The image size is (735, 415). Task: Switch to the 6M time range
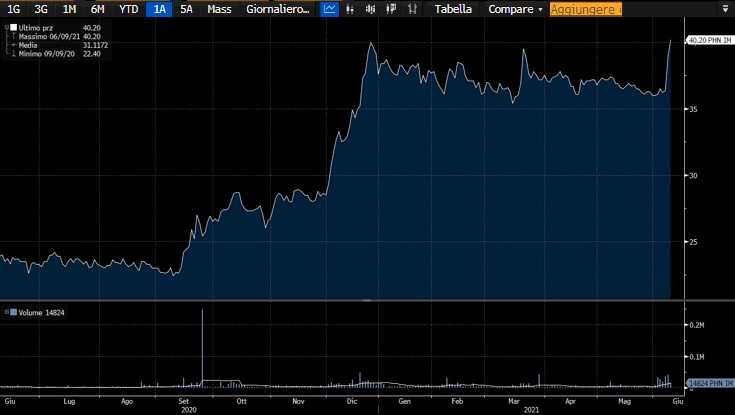98,9
